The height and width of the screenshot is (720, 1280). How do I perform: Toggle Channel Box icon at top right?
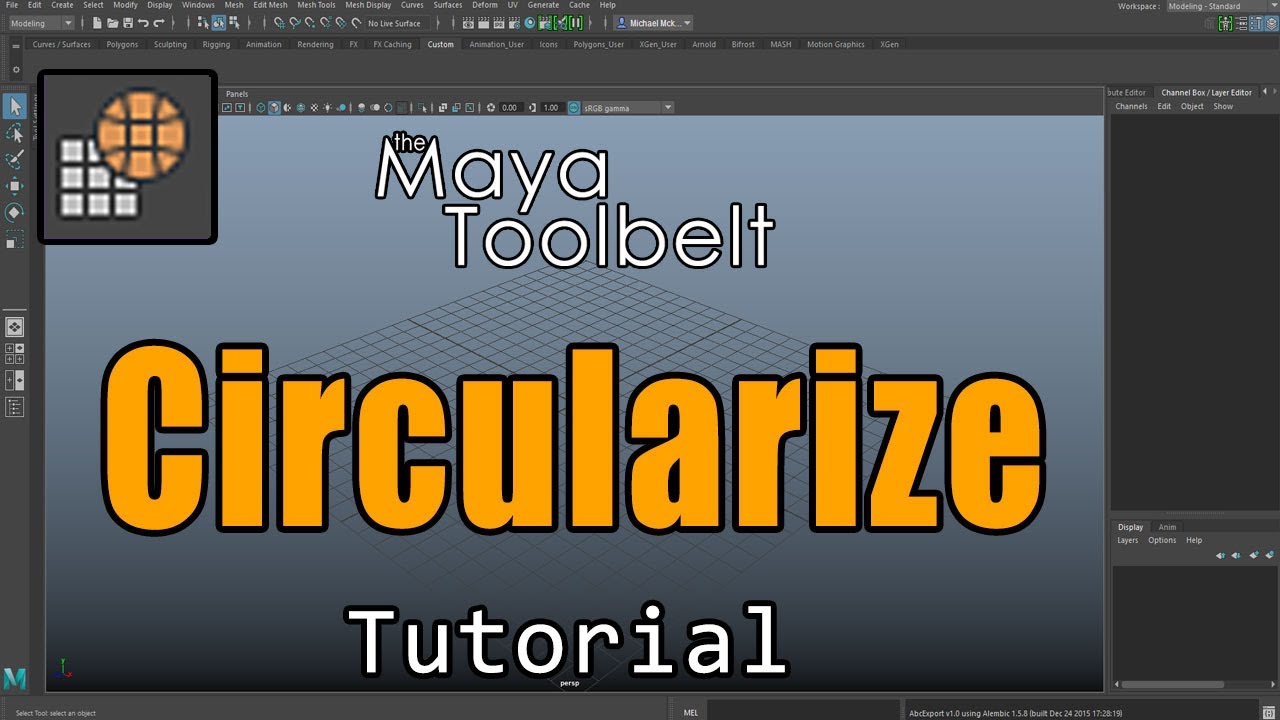click(1270, 23)
